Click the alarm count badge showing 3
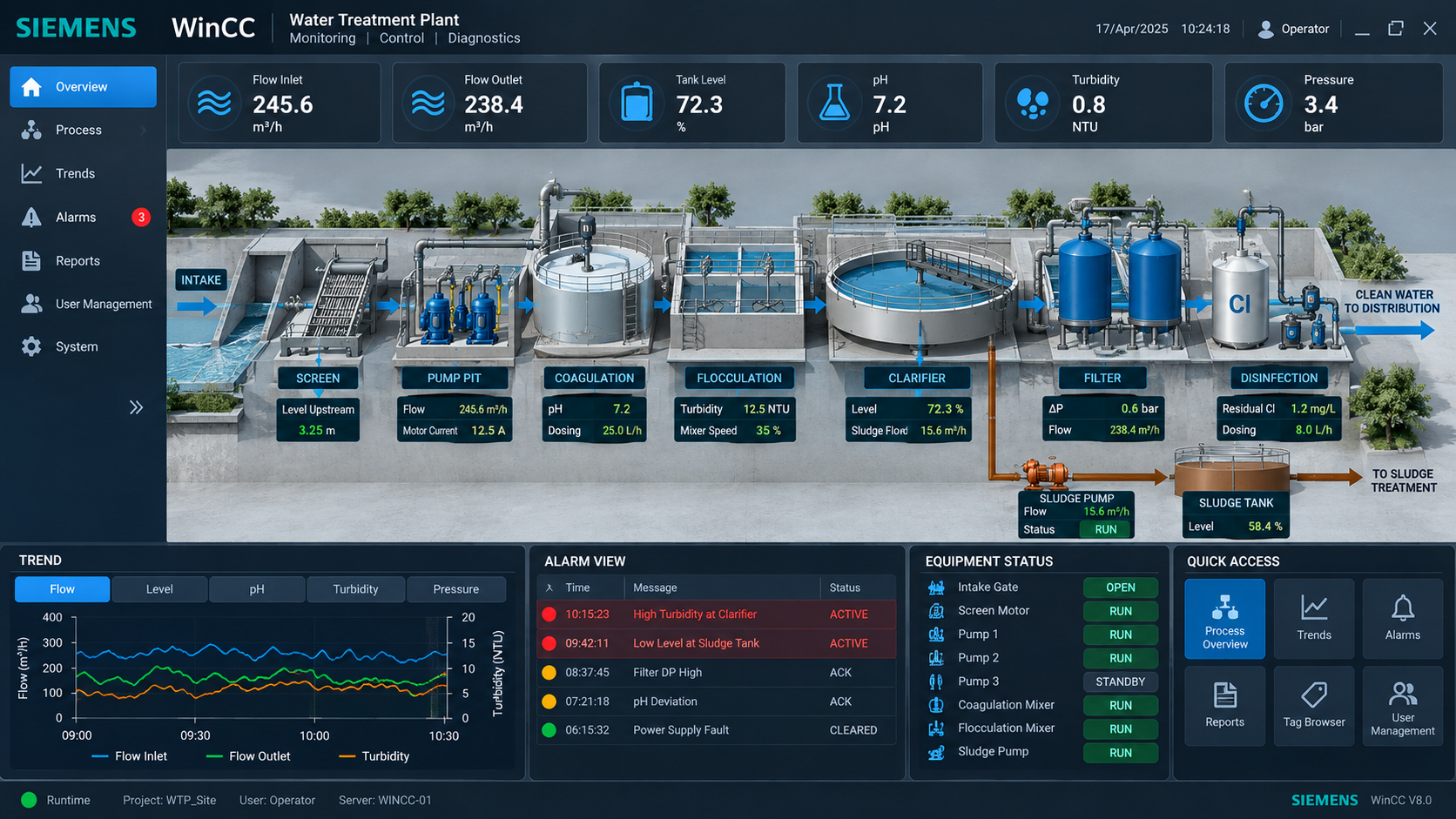1456x819 pixels. click(x=141, y=217)
